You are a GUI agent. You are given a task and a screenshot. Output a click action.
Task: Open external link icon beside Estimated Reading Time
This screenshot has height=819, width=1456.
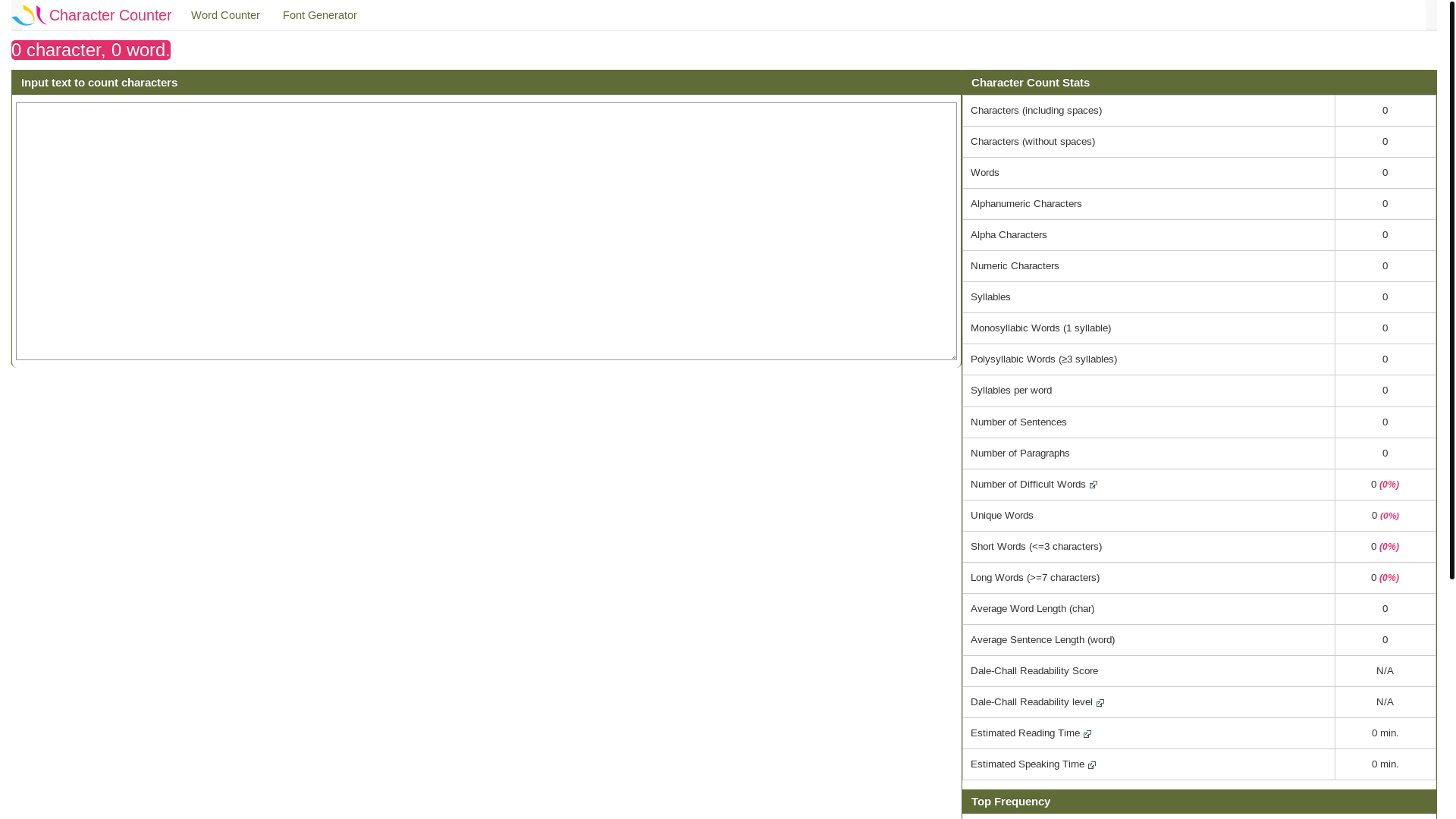point(1087,734)
